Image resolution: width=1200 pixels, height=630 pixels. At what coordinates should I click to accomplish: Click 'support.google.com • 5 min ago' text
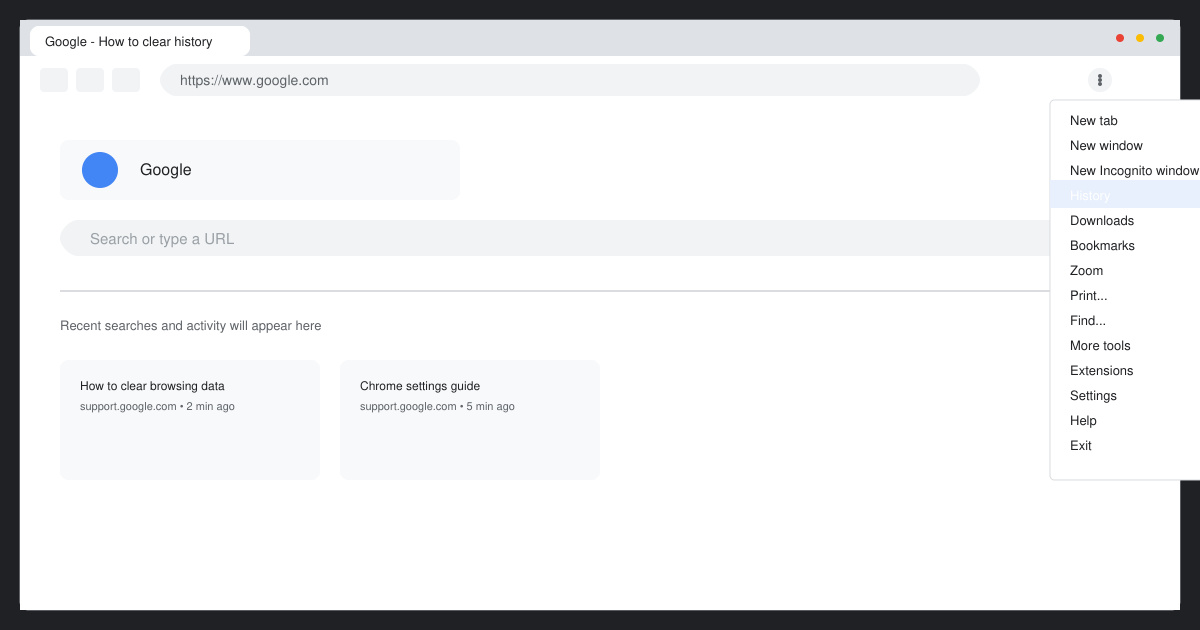point(437,407)
